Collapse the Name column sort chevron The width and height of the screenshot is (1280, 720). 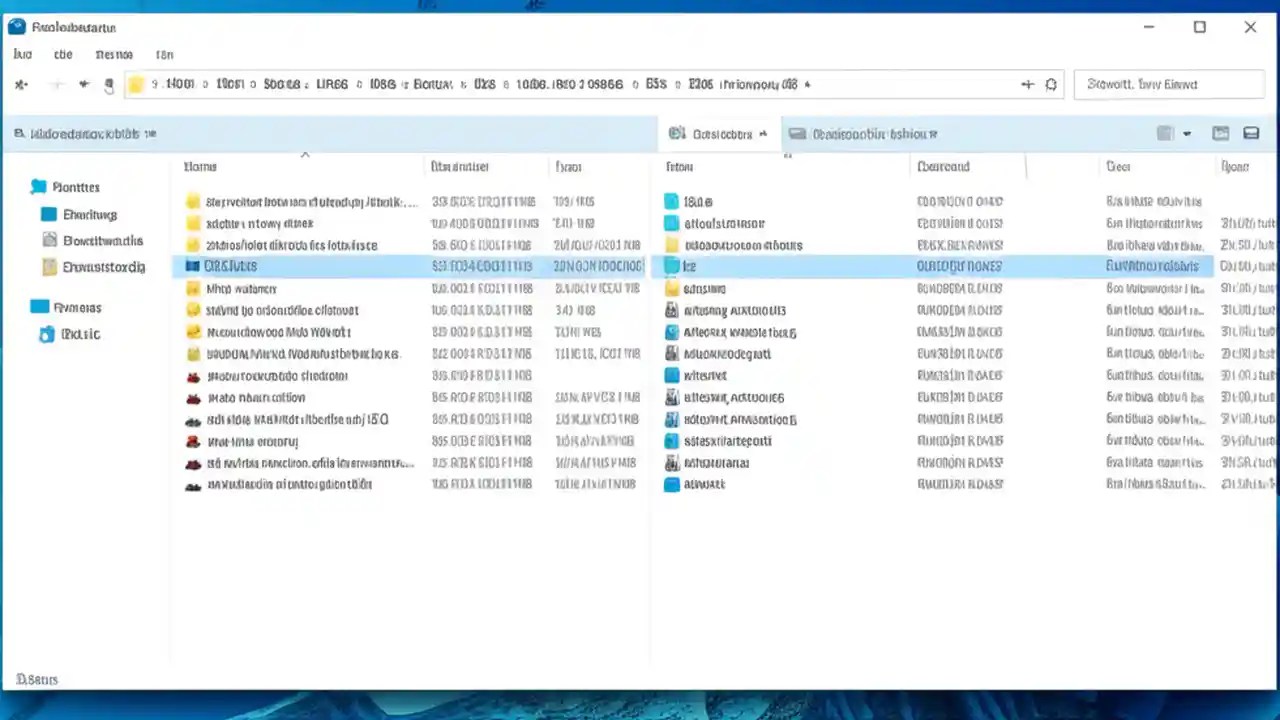pyautogui.click(x=305, y=156)
